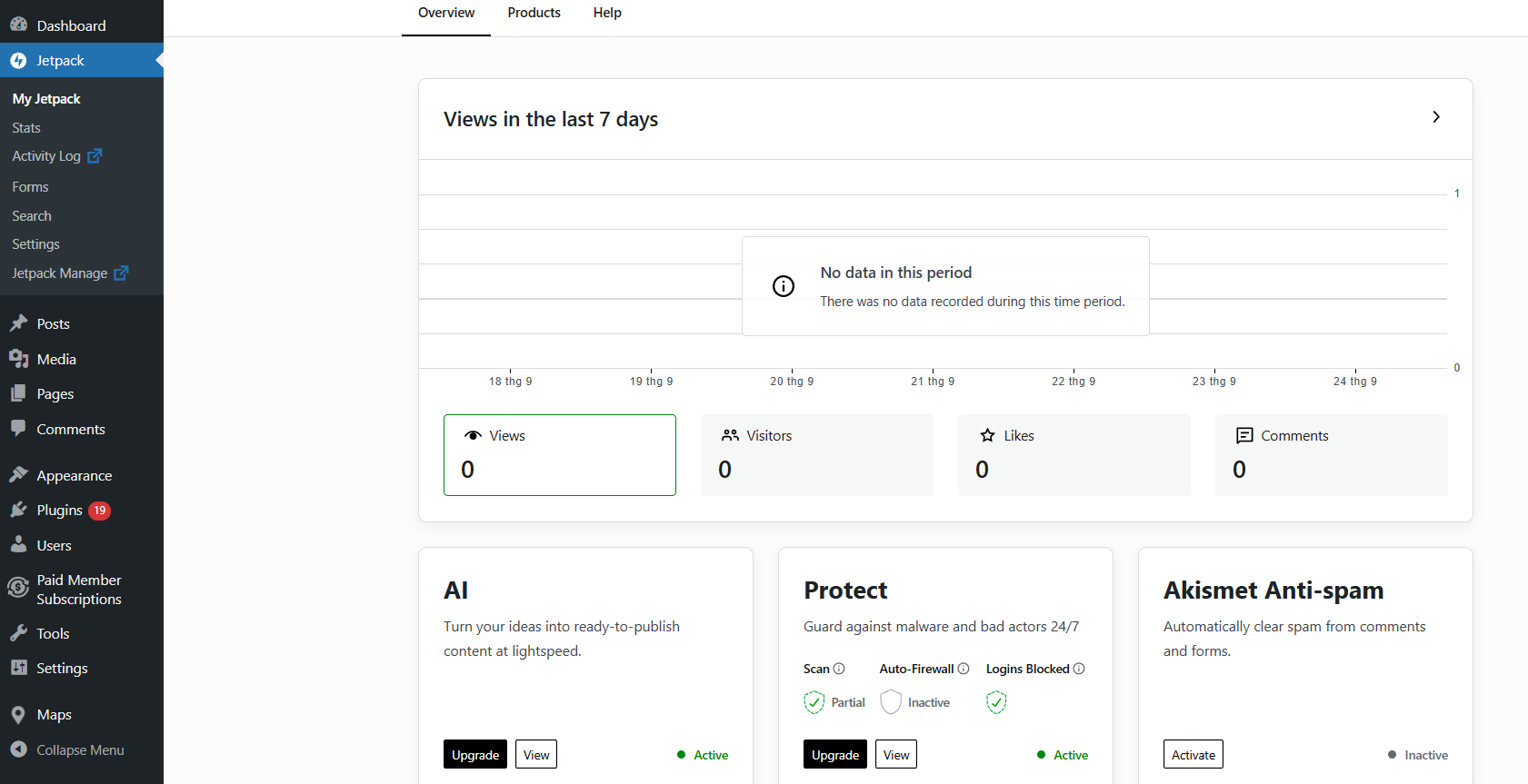Click the Users person icon
This screenshot has width=1528, height=784.
coord(18,545)
